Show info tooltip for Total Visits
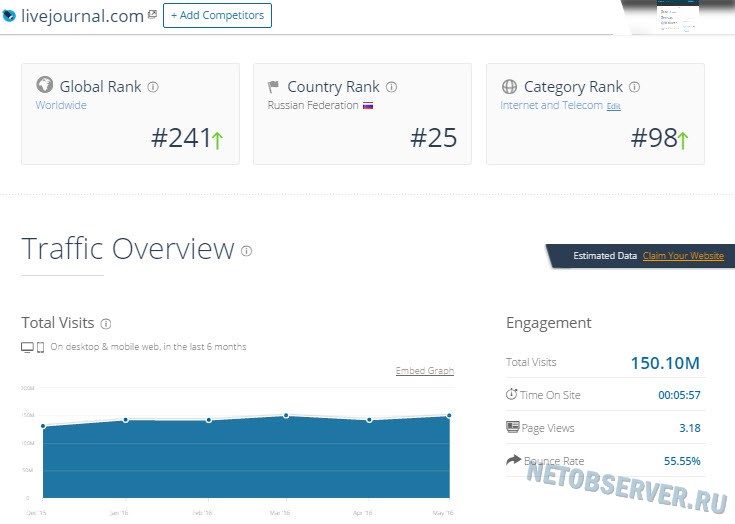735x524 pixels. pyautogui.click(x=106, y=323)
